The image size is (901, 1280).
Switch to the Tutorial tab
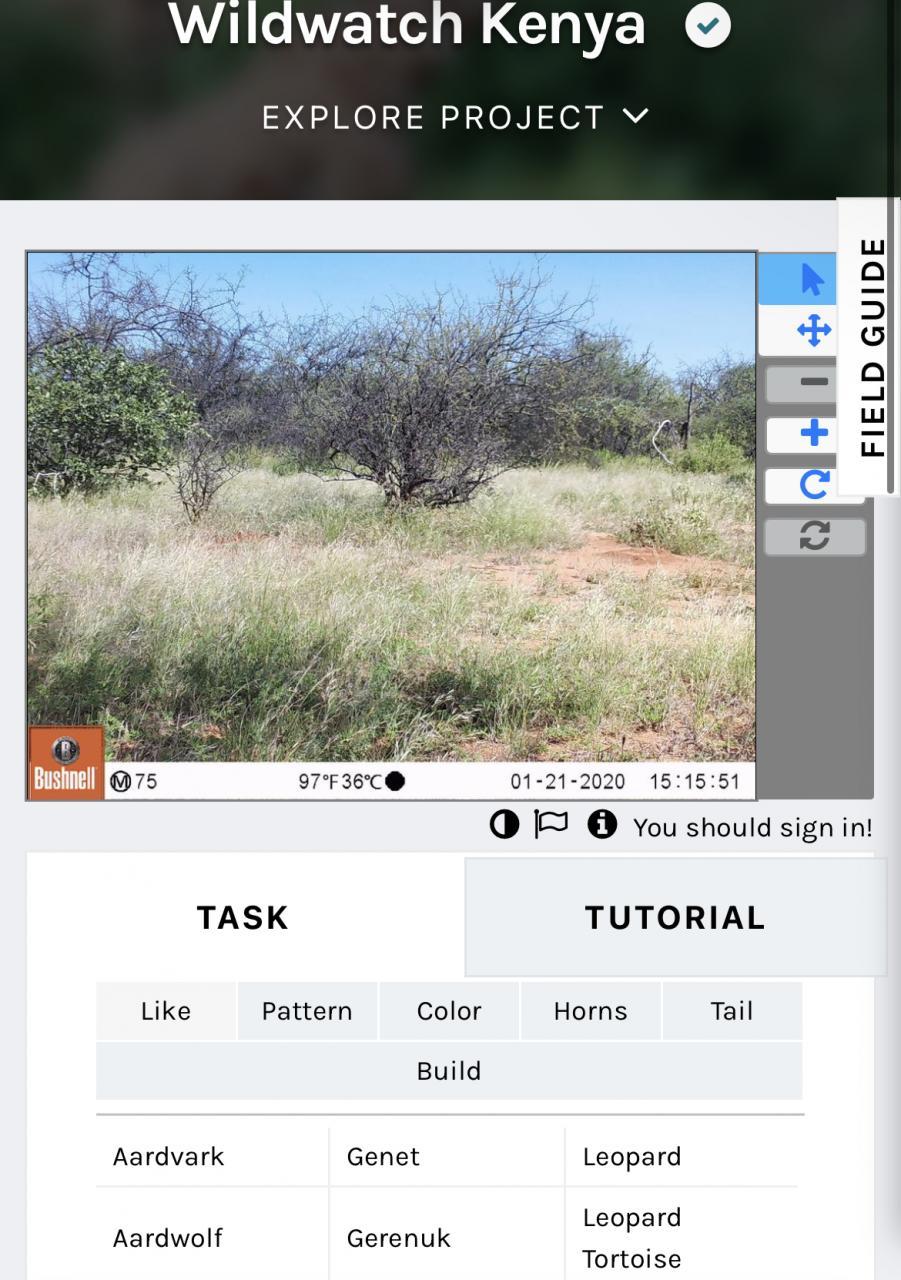675,917
